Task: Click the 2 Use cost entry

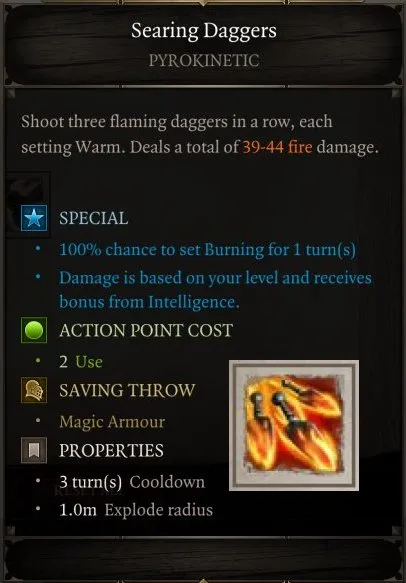Action: [x=81, y=362]
